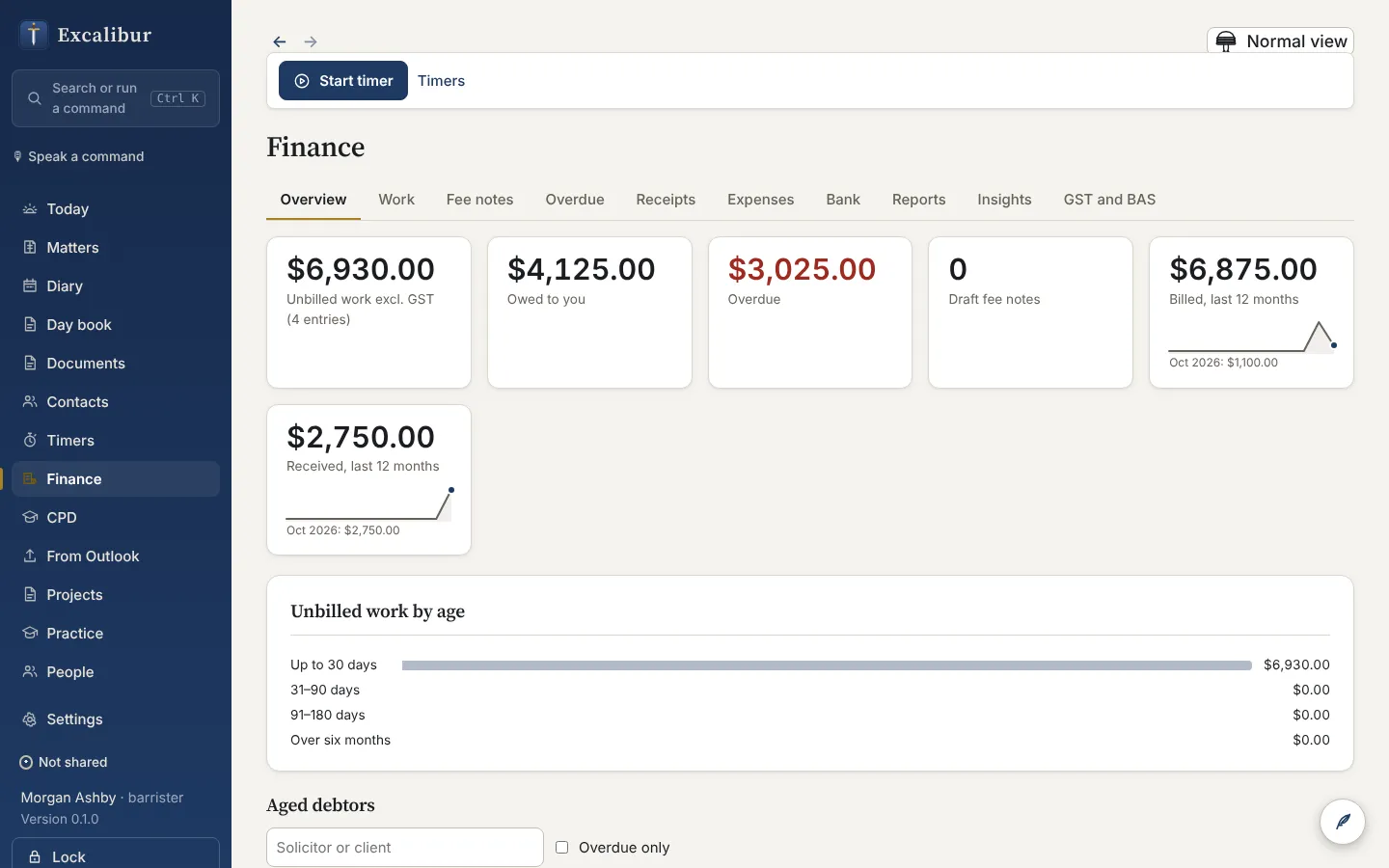
Task: Click the Contacts people icon
Action: coord(30,402)
